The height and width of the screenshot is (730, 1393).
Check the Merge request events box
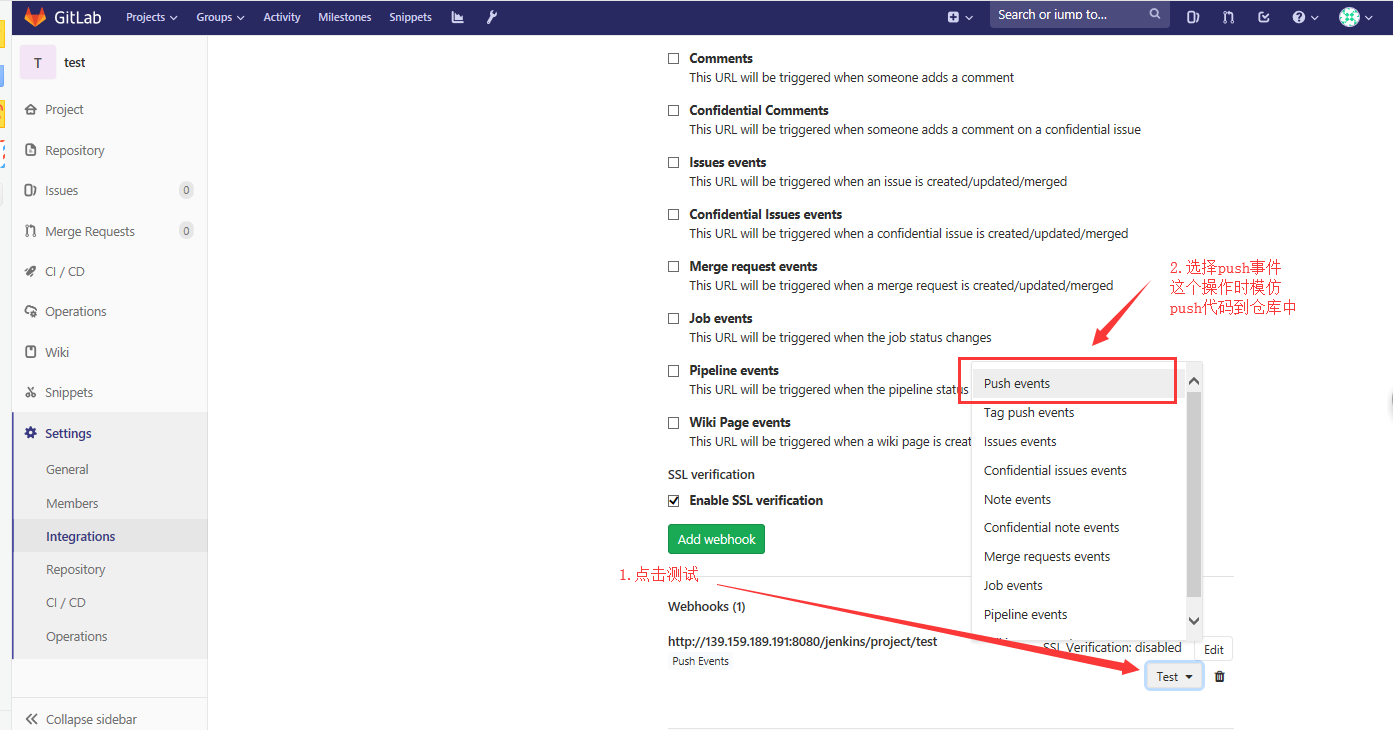[674, 267]
